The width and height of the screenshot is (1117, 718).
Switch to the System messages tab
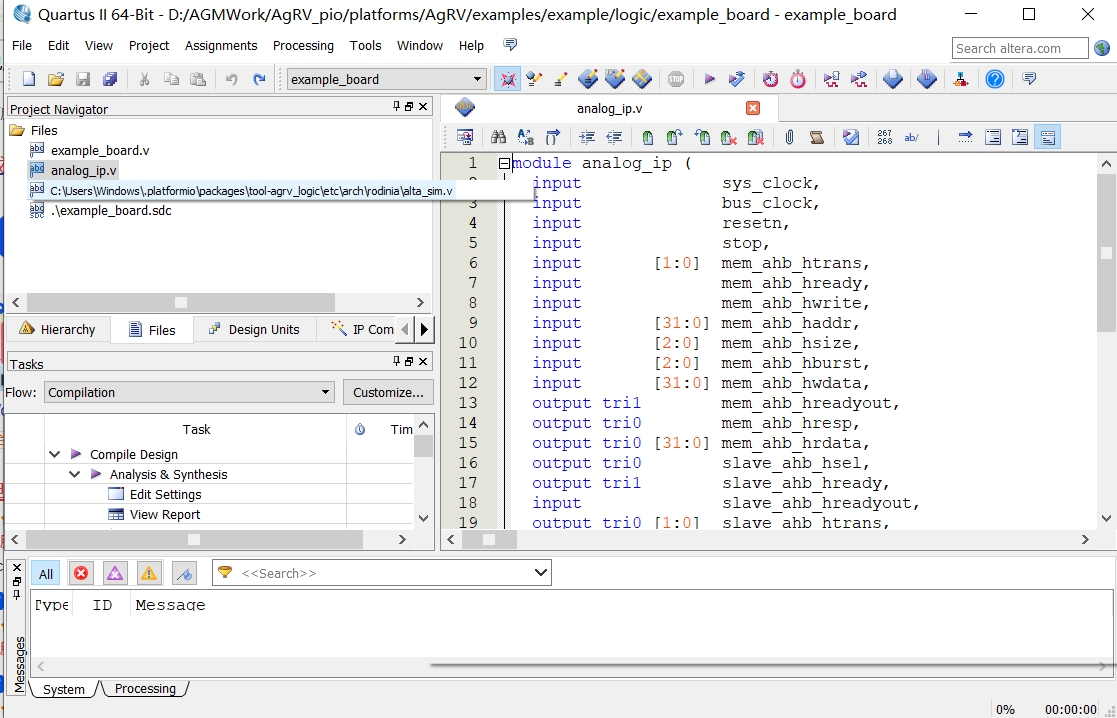pos(63,689)
